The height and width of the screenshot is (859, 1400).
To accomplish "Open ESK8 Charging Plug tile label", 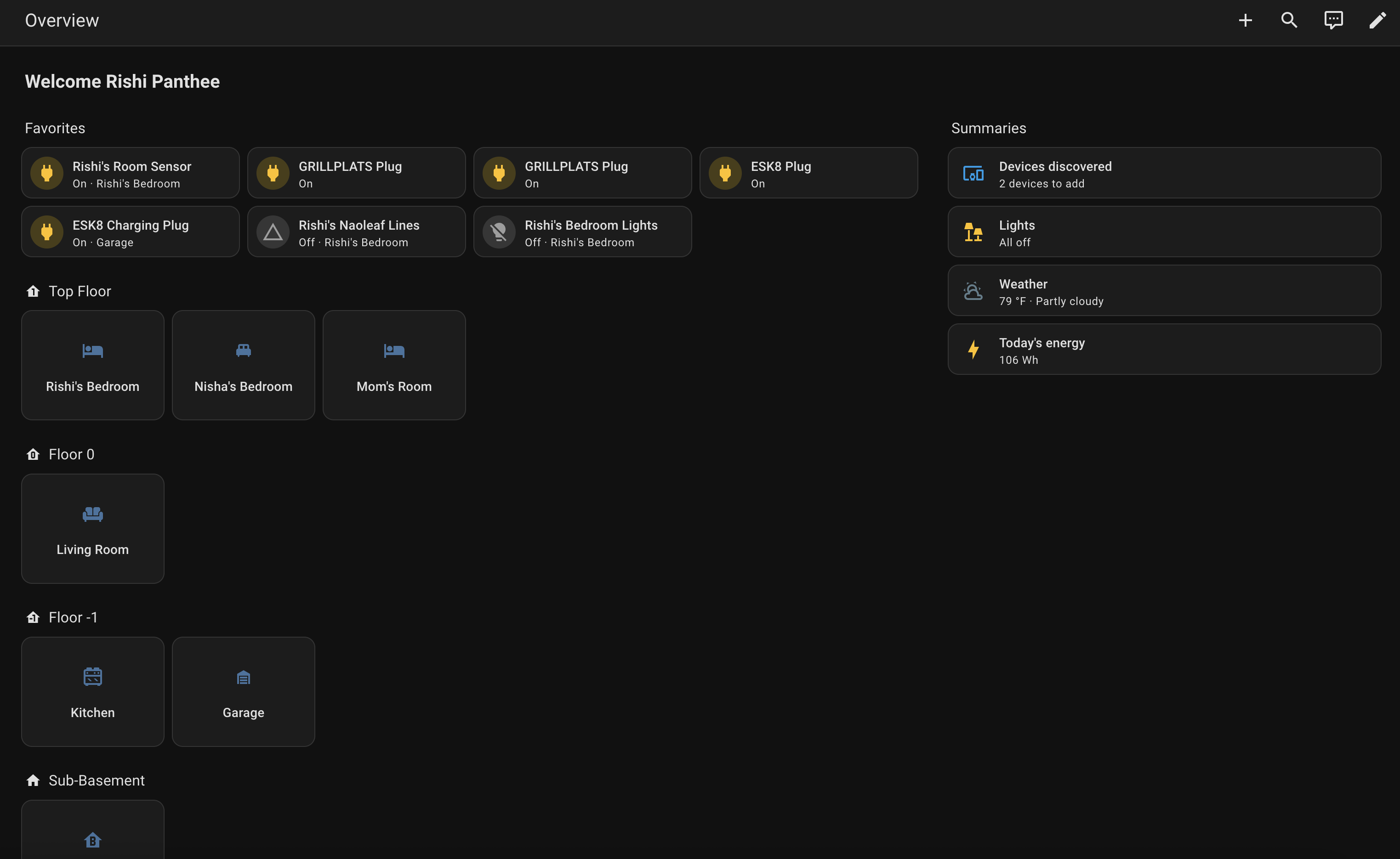I will point(131,225).
